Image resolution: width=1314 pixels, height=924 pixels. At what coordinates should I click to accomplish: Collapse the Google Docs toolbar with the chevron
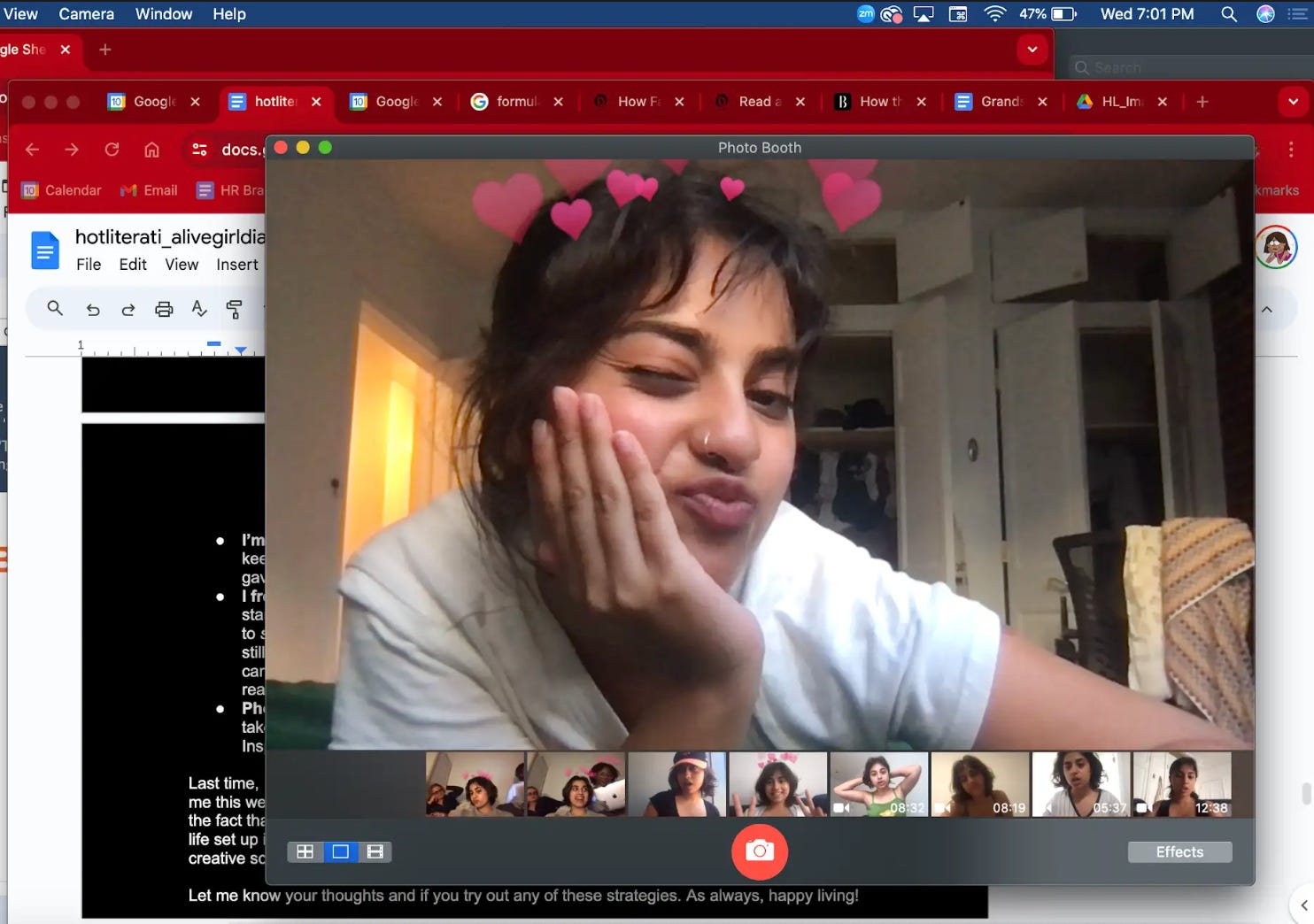[x=1268, y=308]
